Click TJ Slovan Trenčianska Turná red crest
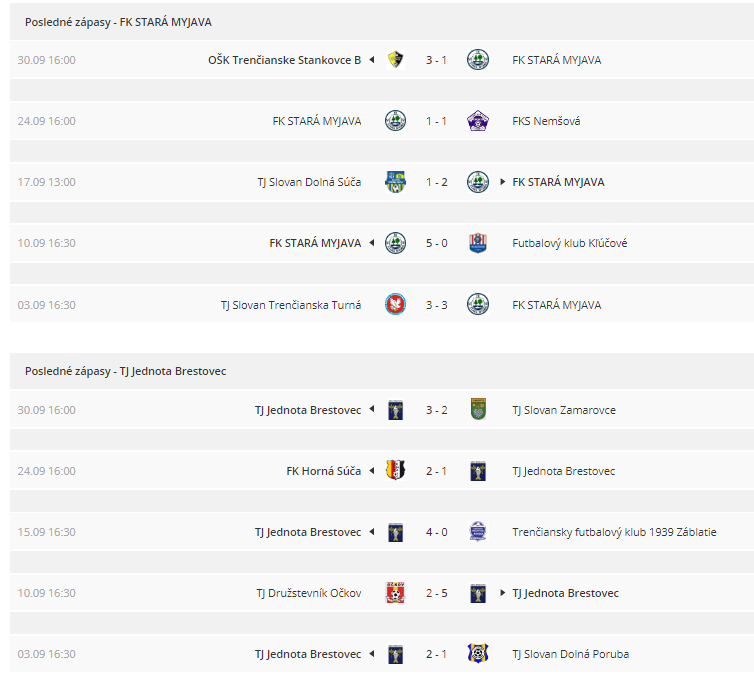This screenshot has height=695, width=754. tap(395, 304)
